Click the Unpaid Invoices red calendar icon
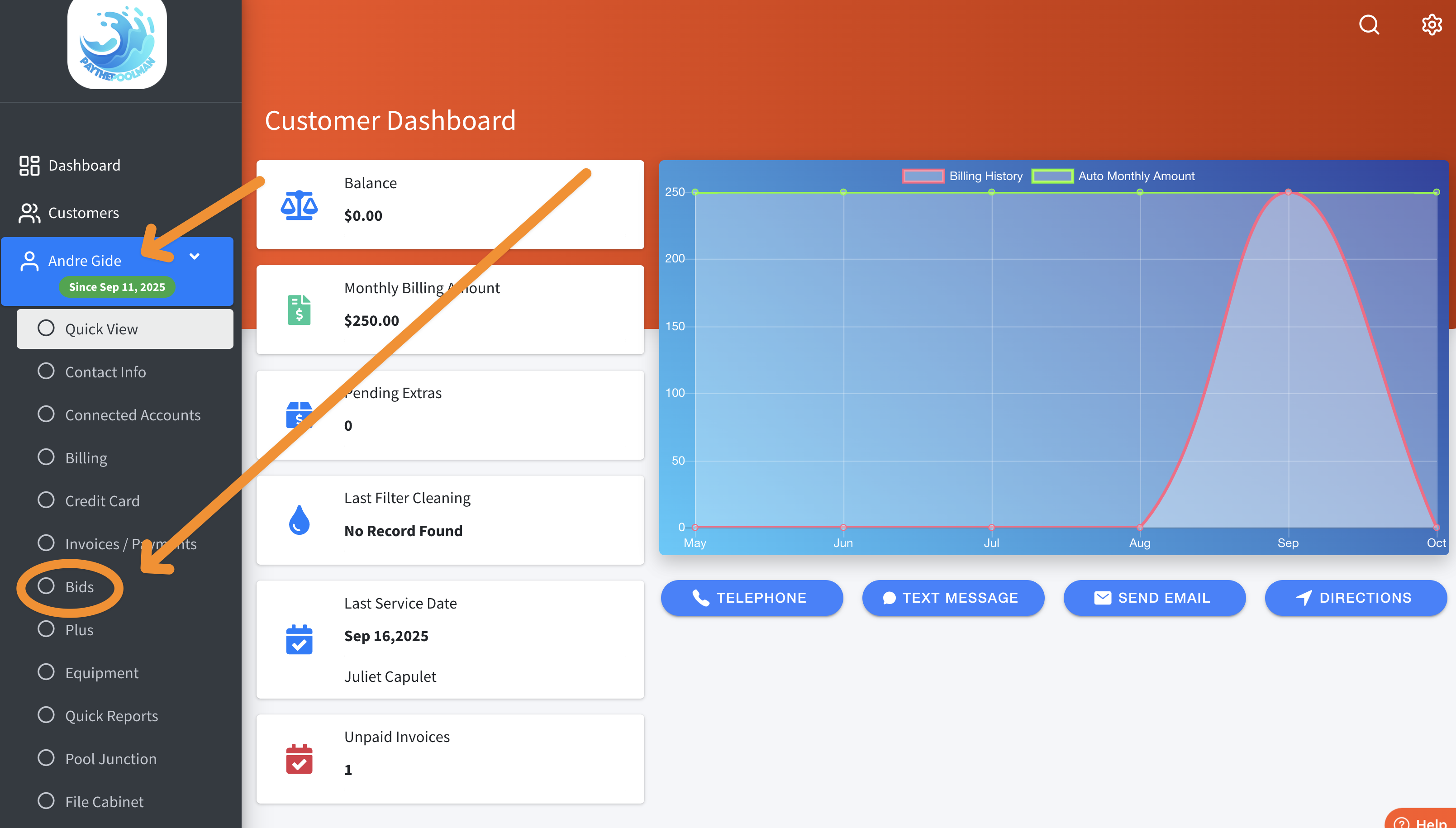Screen dimensions: 1456x828 pos(299,759)
